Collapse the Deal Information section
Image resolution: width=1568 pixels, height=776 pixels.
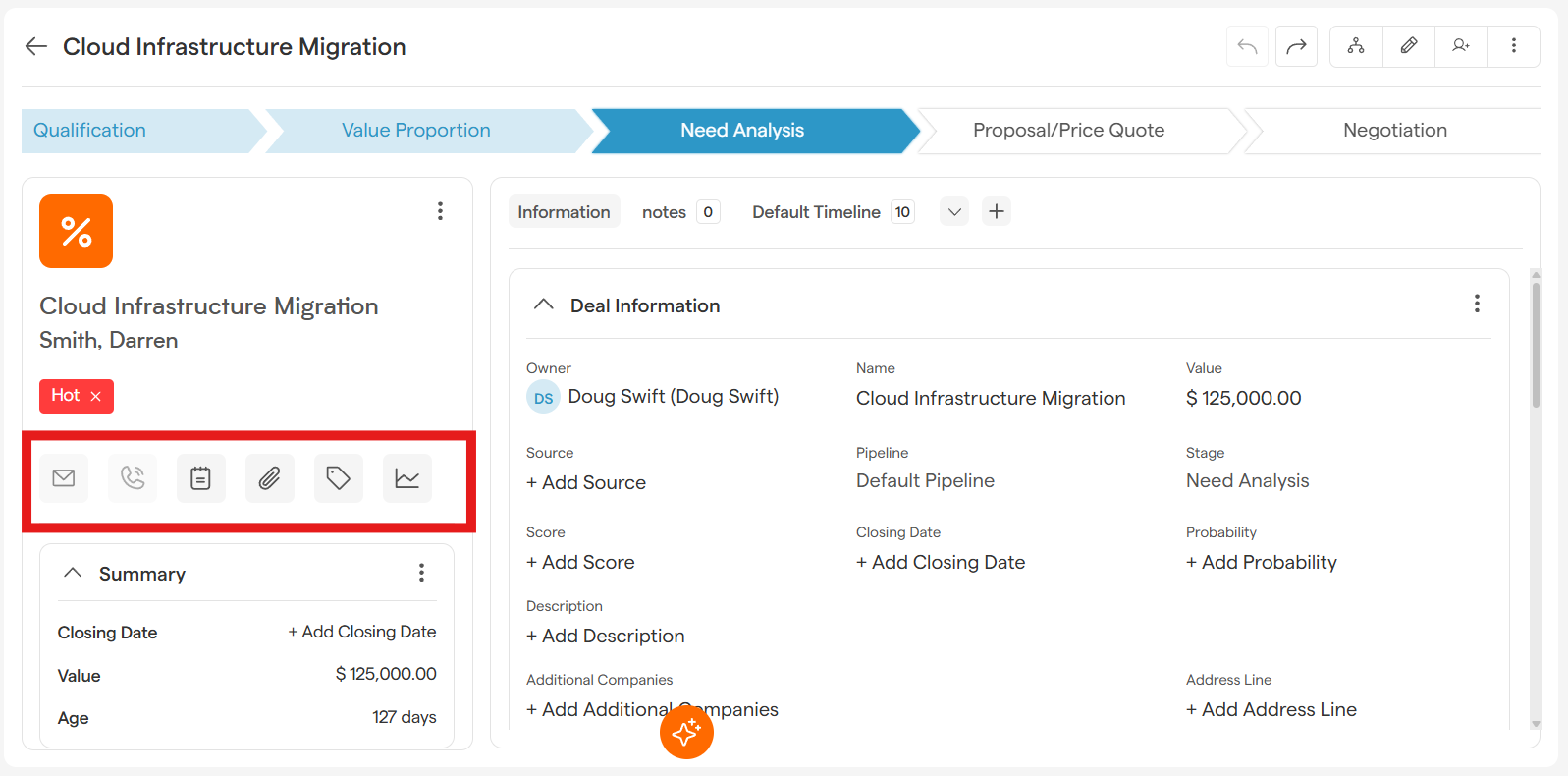coord(544,305)
